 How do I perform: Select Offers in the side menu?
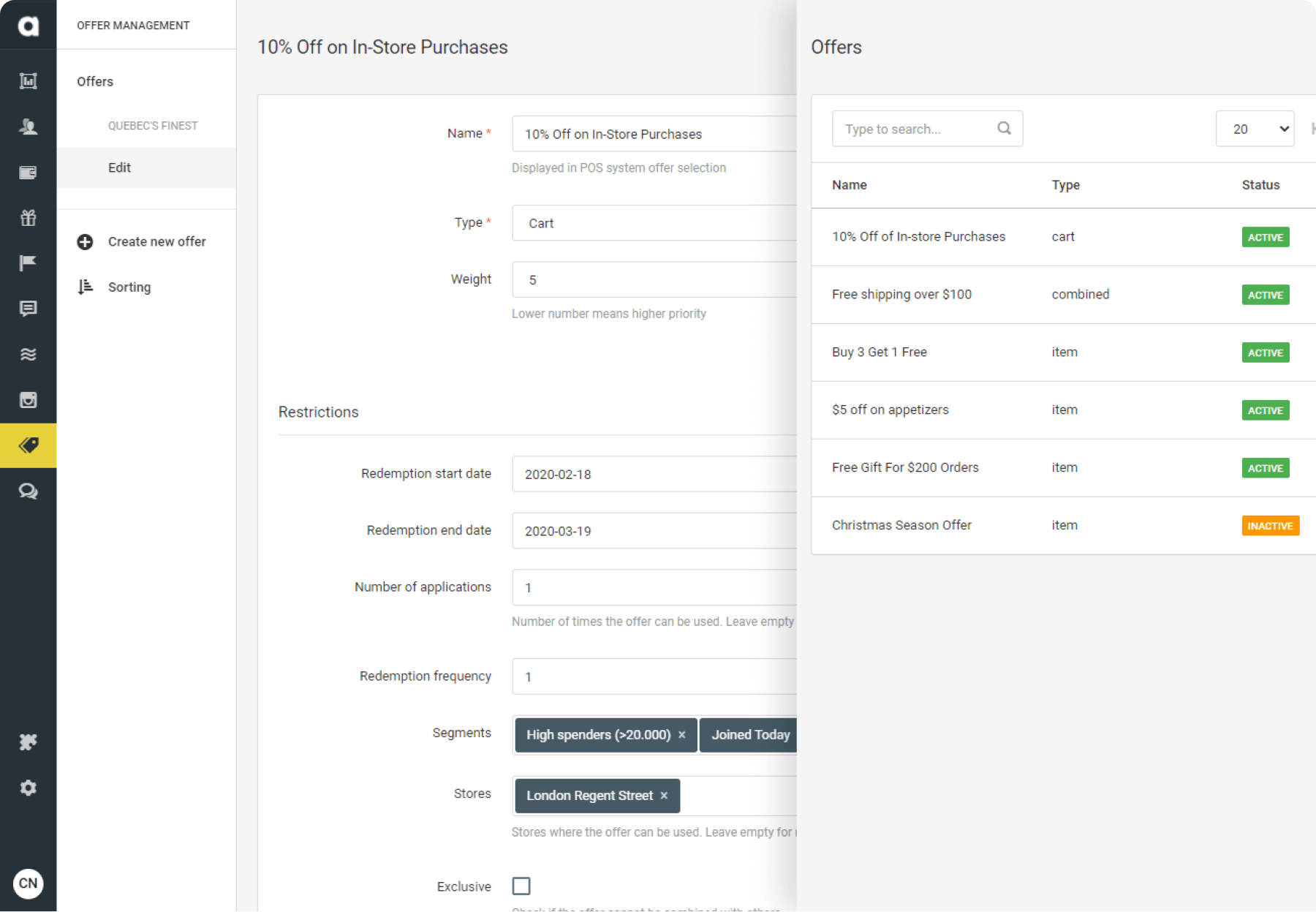[95, 81]
